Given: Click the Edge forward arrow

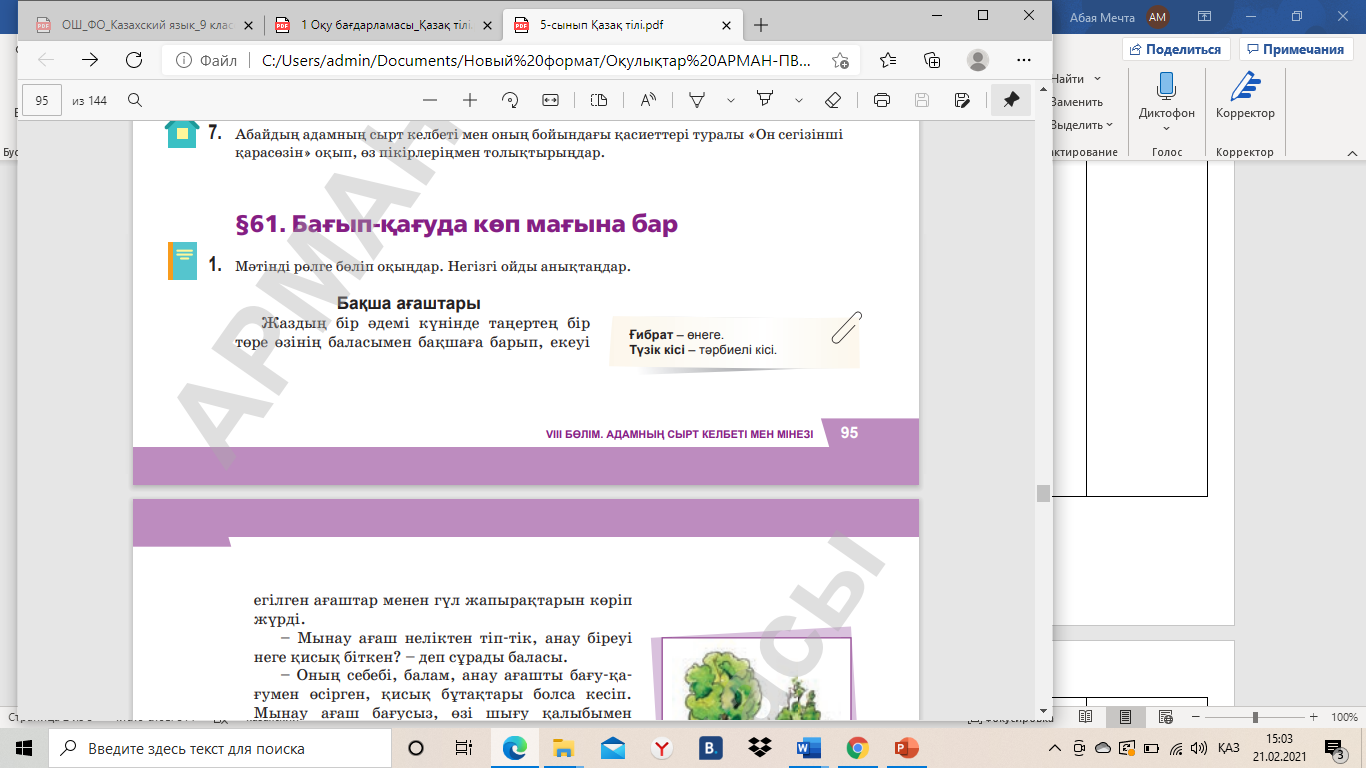Looking at the screenshot, I should pos(90,60).
